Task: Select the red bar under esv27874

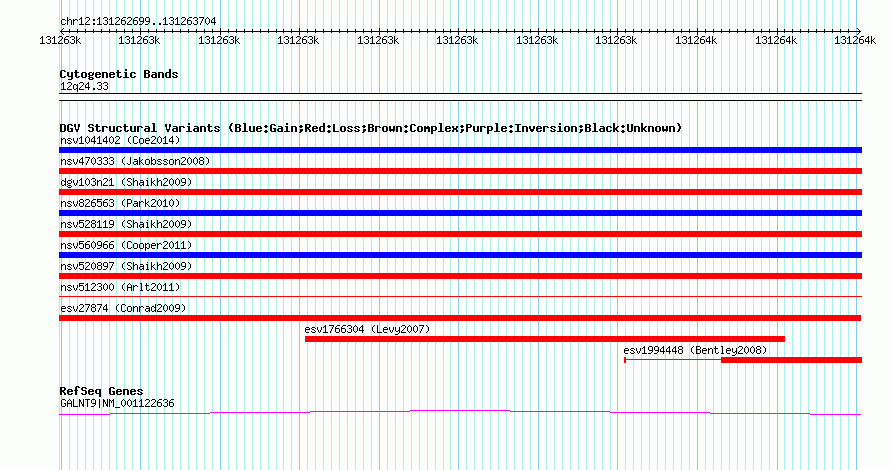Action: [x=460, y=318]
